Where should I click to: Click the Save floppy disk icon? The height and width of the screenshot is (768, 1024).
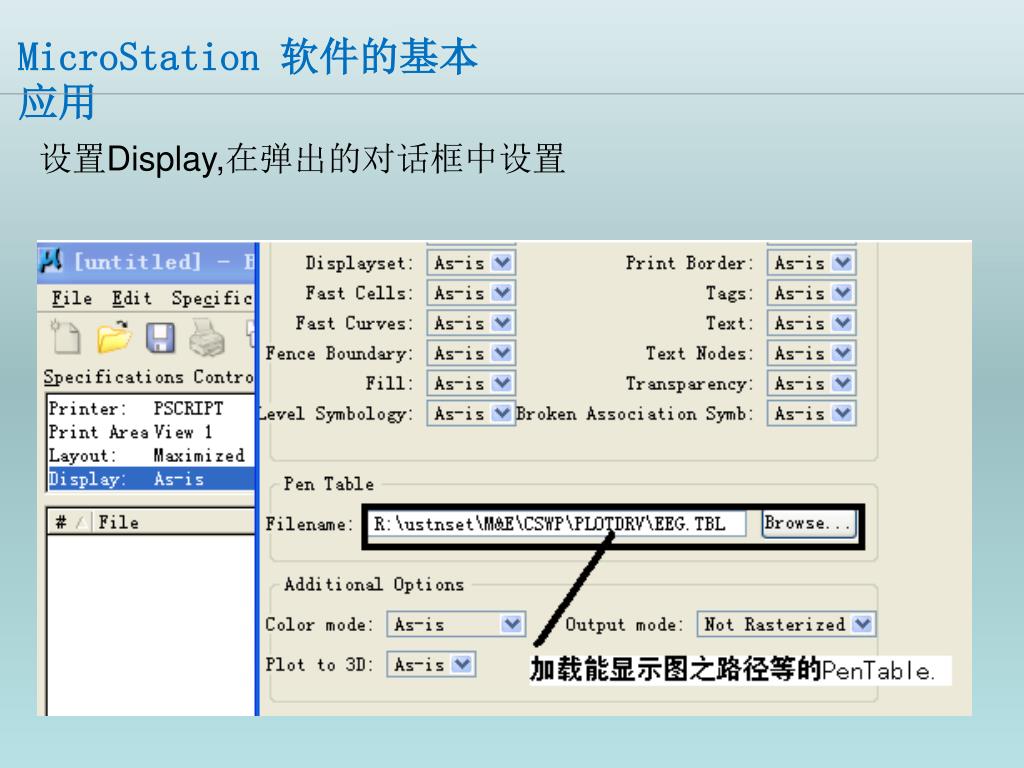(161, 338)
